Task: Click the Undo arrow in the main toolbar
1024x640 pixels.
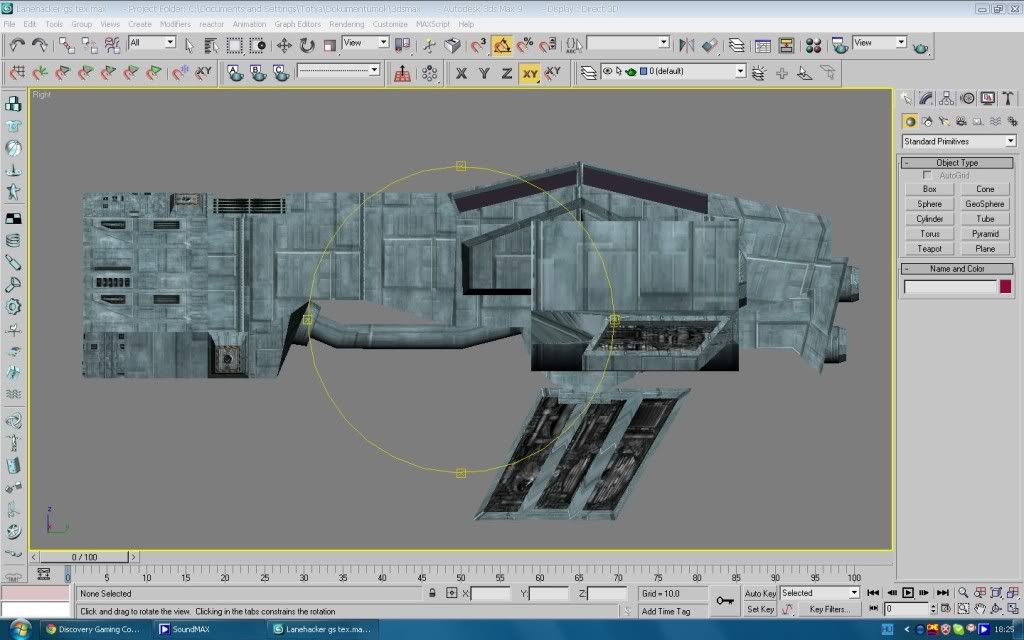Action: click(x=17, y=45)
